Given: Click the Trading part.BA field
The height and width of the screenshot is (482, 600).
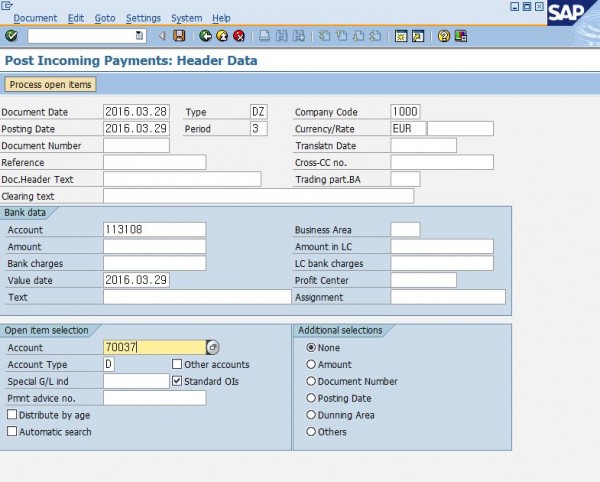Looking at the screenshot, I should (405, 179).
